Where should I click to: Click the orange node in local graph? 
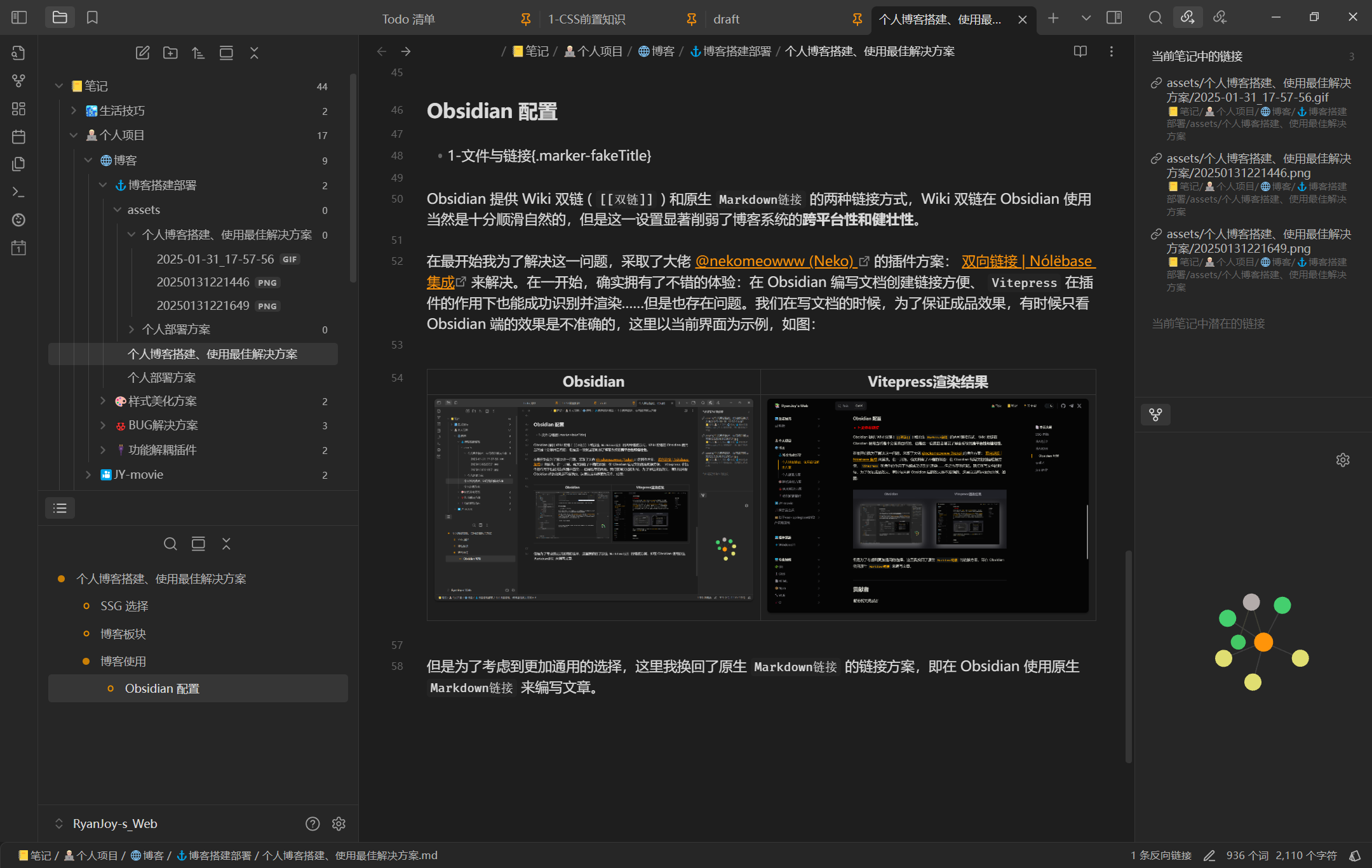(1263, 642)
